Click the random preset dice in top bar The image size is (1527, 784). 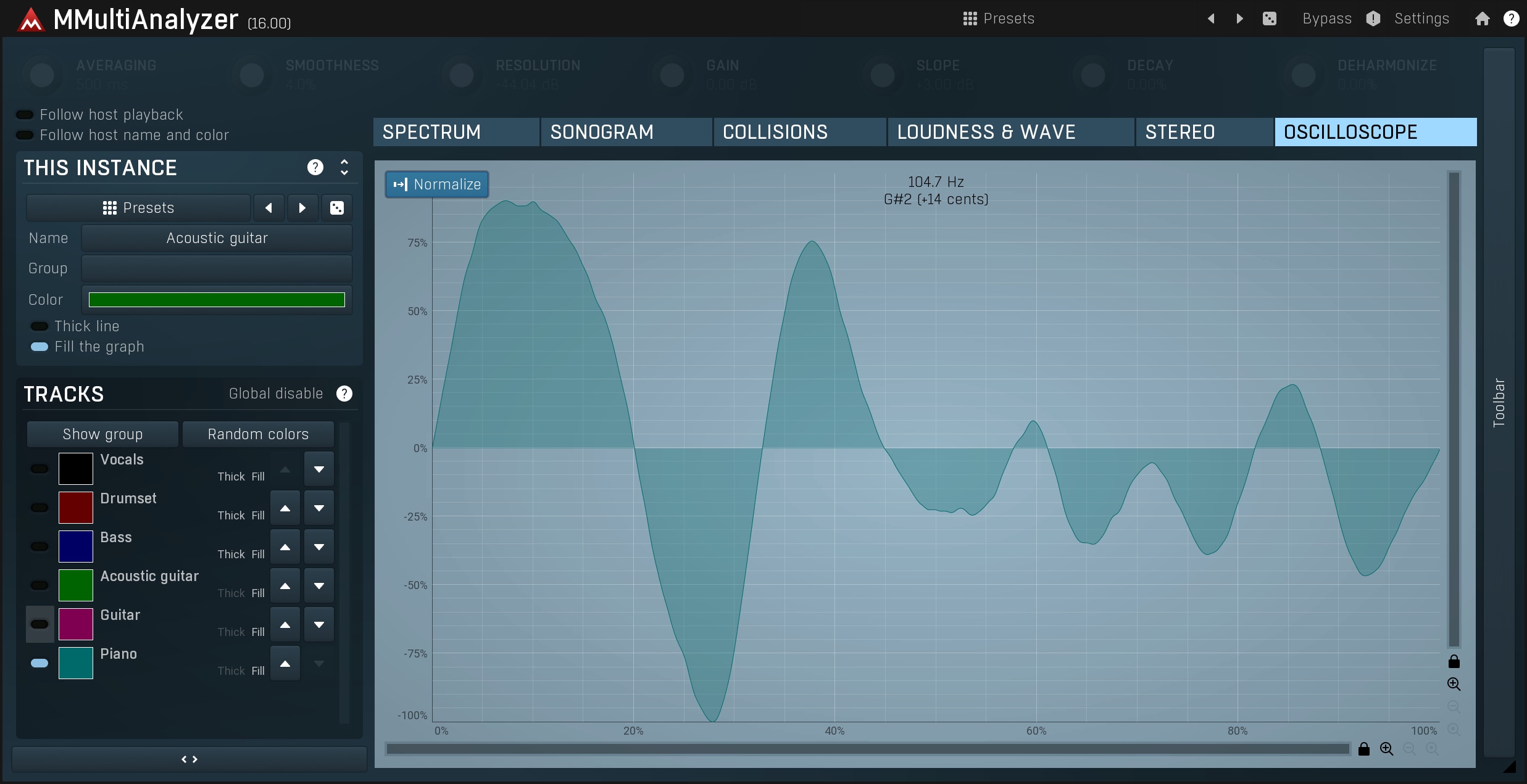coord(1269,19)
